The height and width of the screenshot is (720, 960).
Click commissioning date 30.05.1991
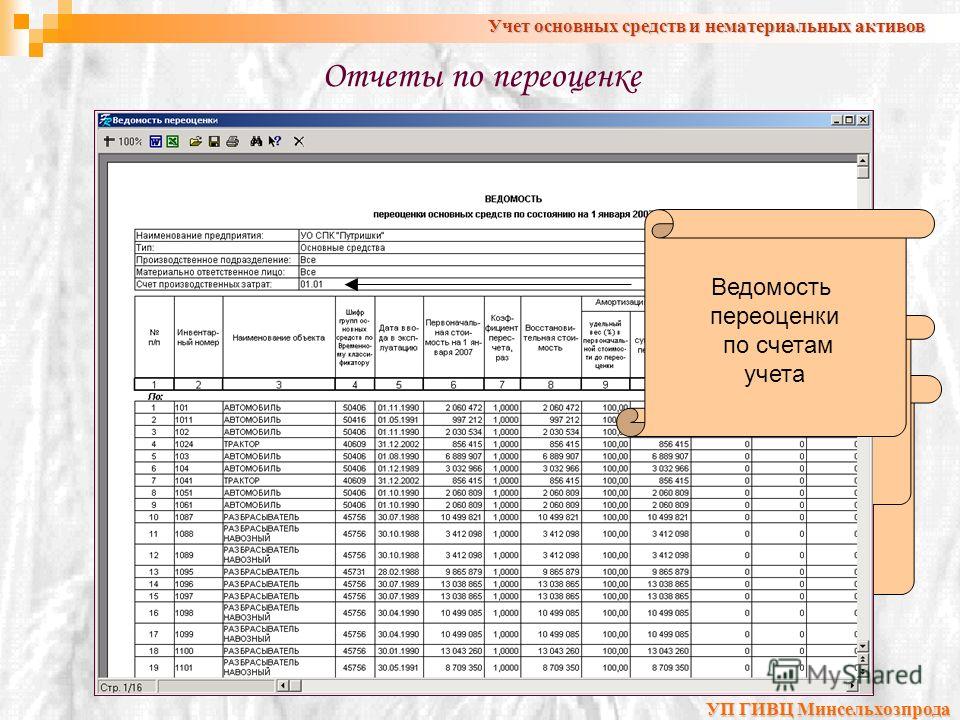[x=399, y=668]
